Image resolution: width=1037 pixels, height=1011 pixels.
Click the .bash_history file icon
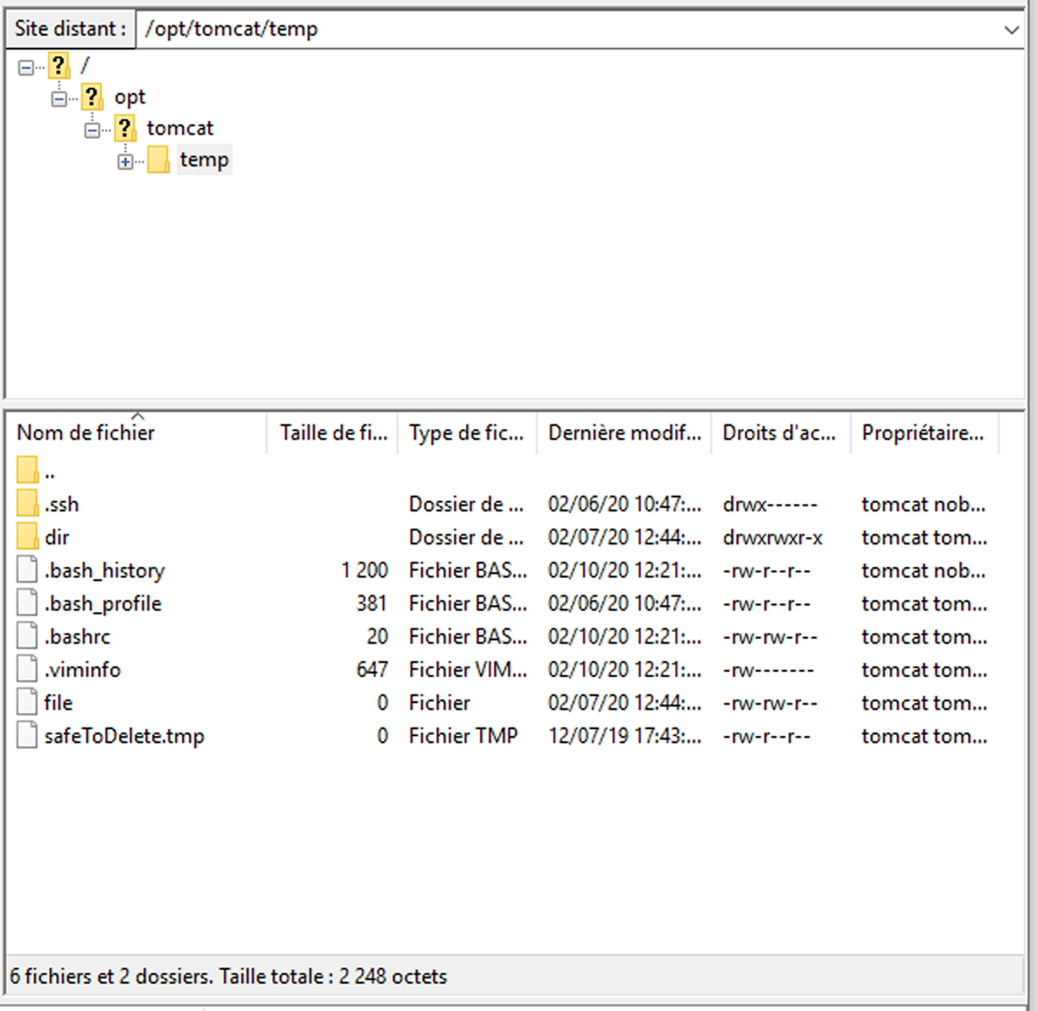pyautogui.click(x=28, y=571)
